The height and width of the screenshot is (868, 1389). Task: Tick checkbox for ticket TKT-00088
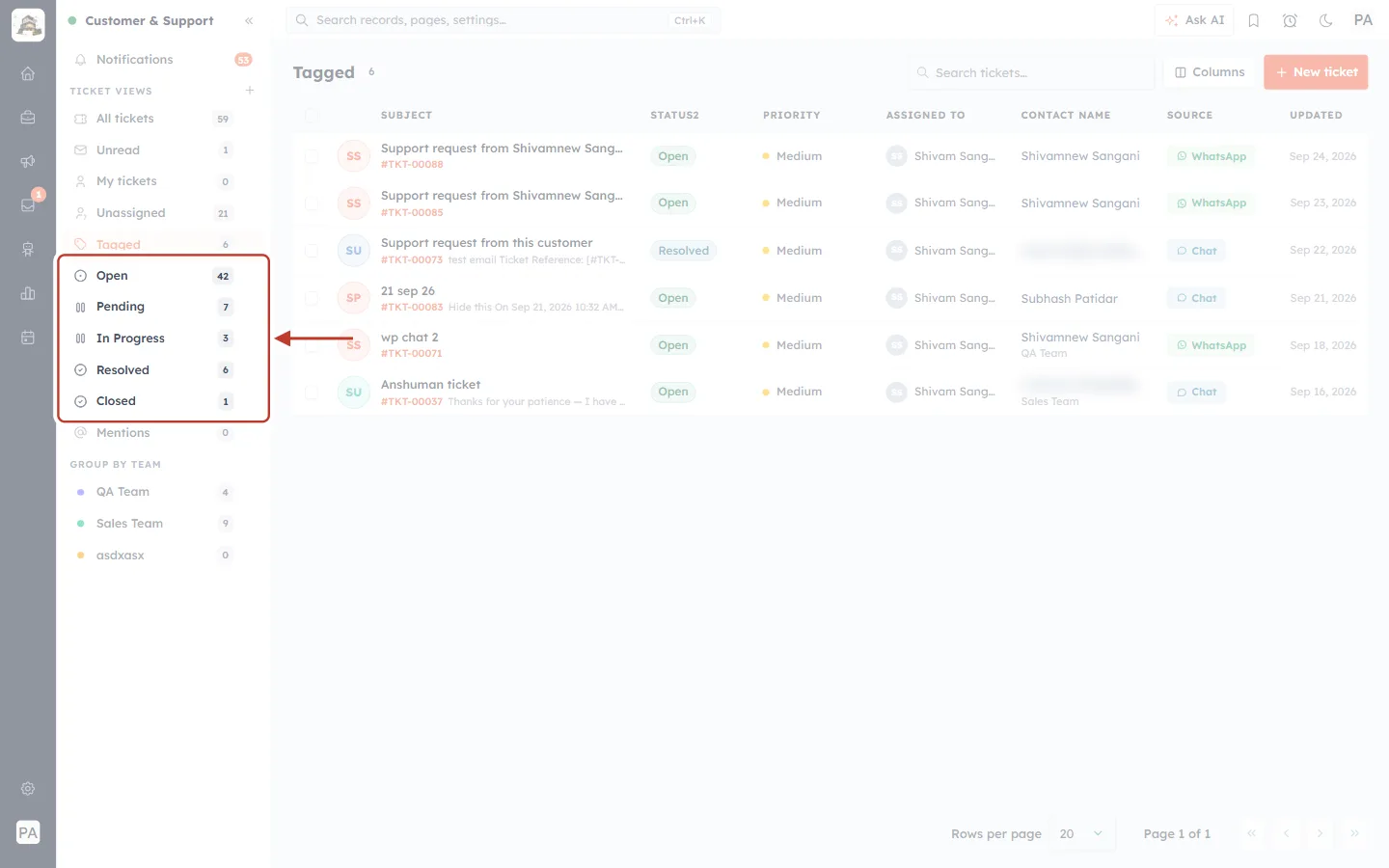[x=312, y=156]
